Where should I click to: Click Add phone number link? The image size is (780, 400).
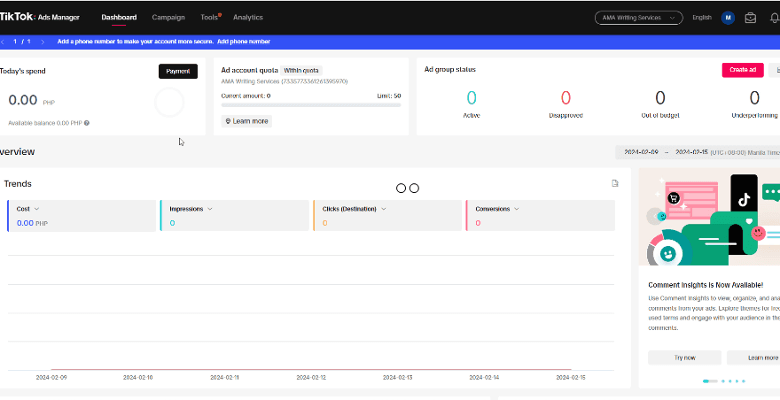(x=244, y=42)
